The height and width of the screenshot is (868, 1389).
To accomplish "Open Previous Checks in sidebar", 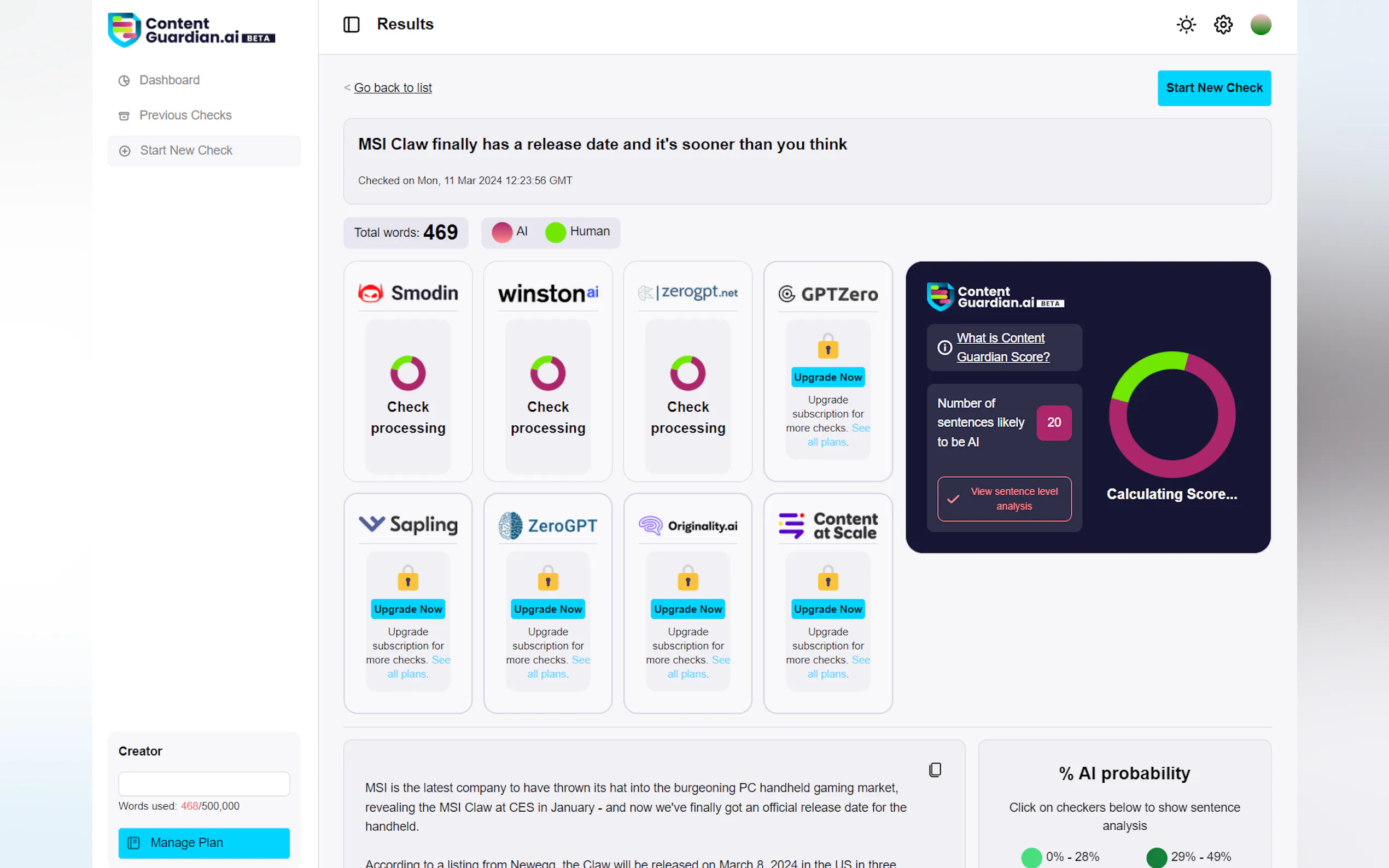I will click(x=185, y=115).
